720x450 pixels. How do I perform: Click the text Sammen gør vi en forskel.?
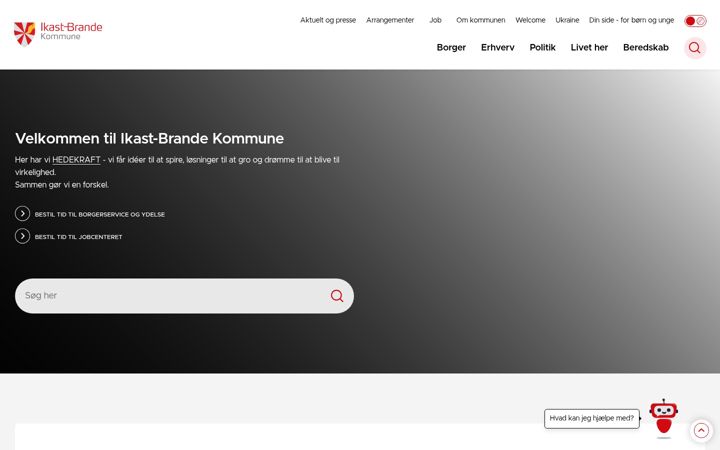coord(62,185)
